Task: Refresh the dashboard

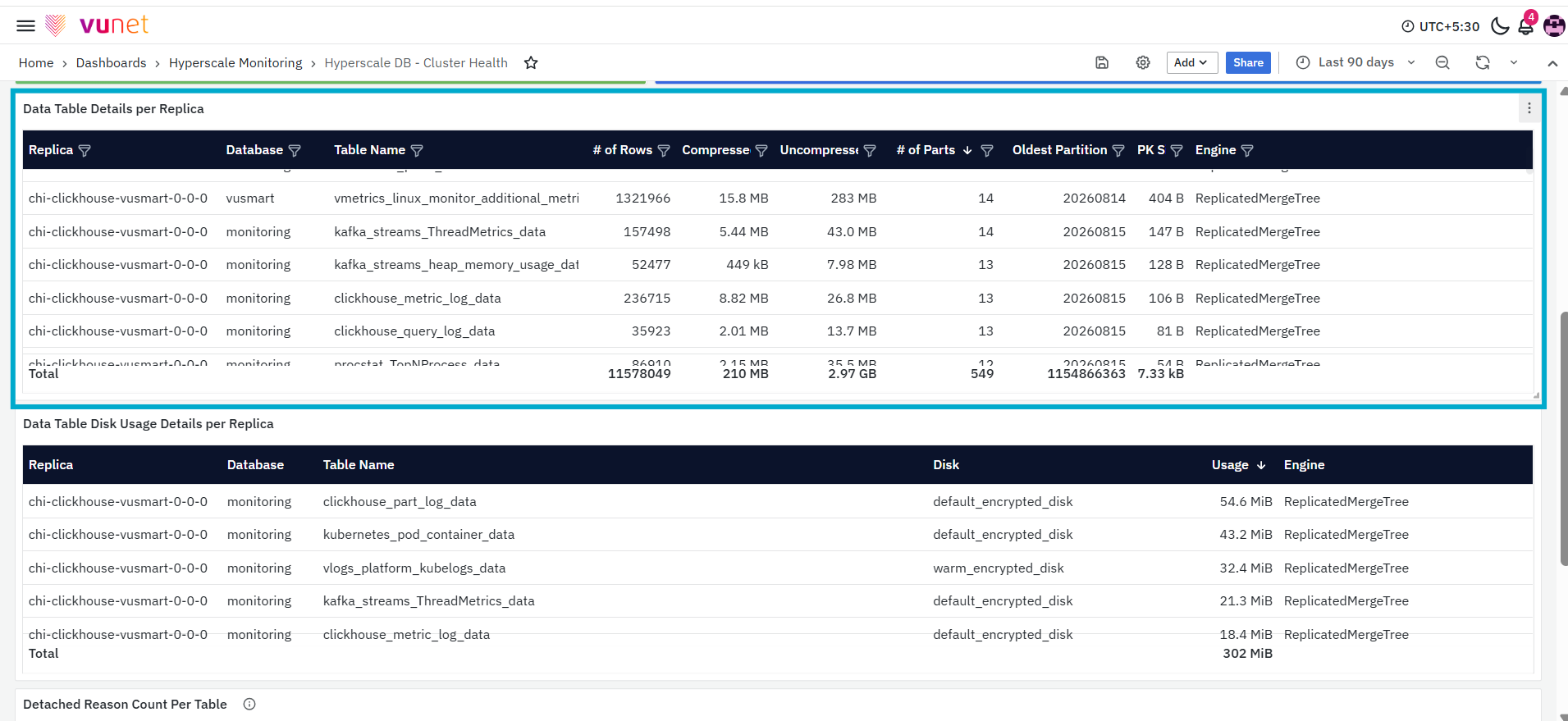Action: tap(1483, 62)
